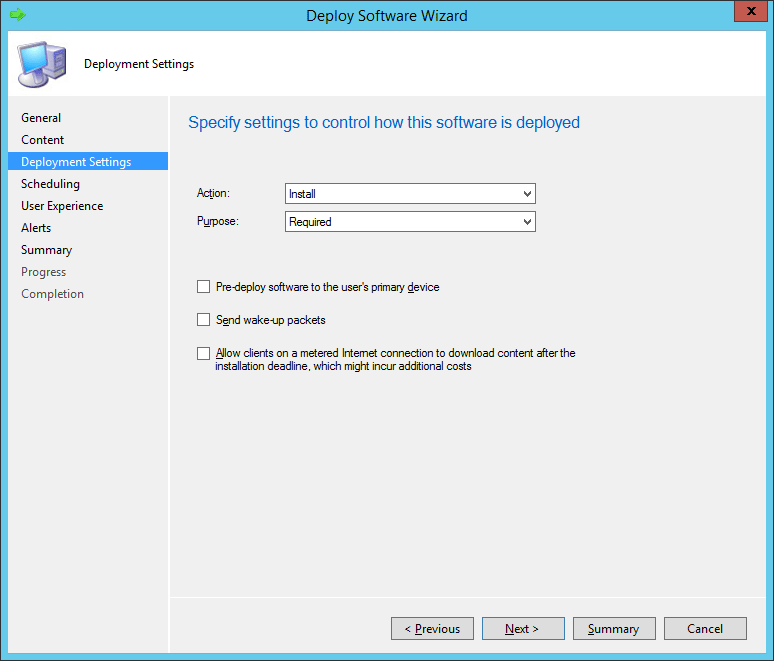
Task: Click the Deploy Software Wizard title bar
Action: [386, 15]
